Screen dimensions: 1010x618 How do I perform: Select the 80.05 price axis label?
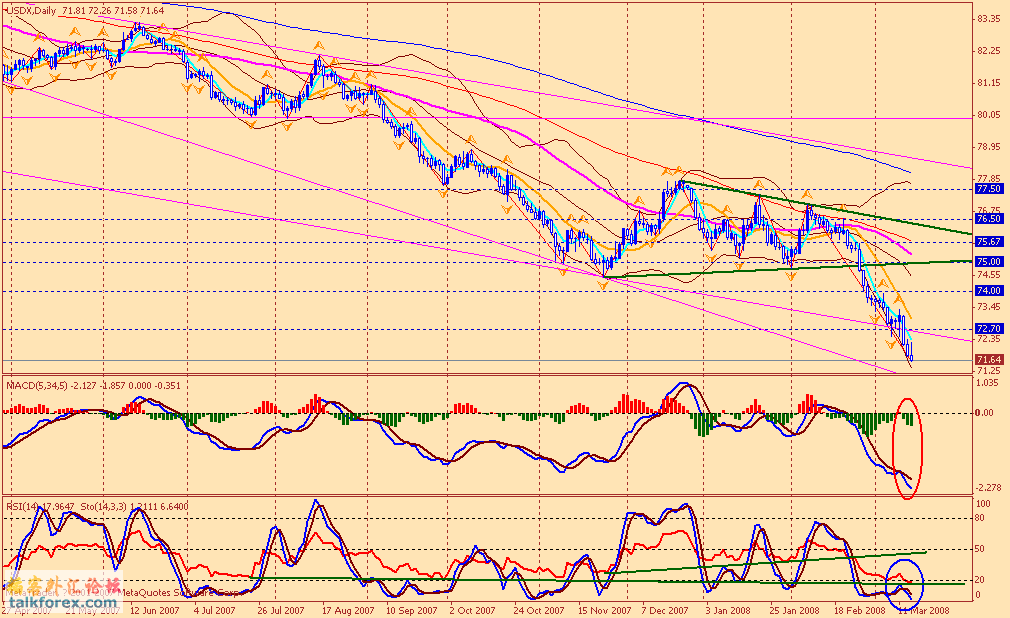[x=989, y=115]
